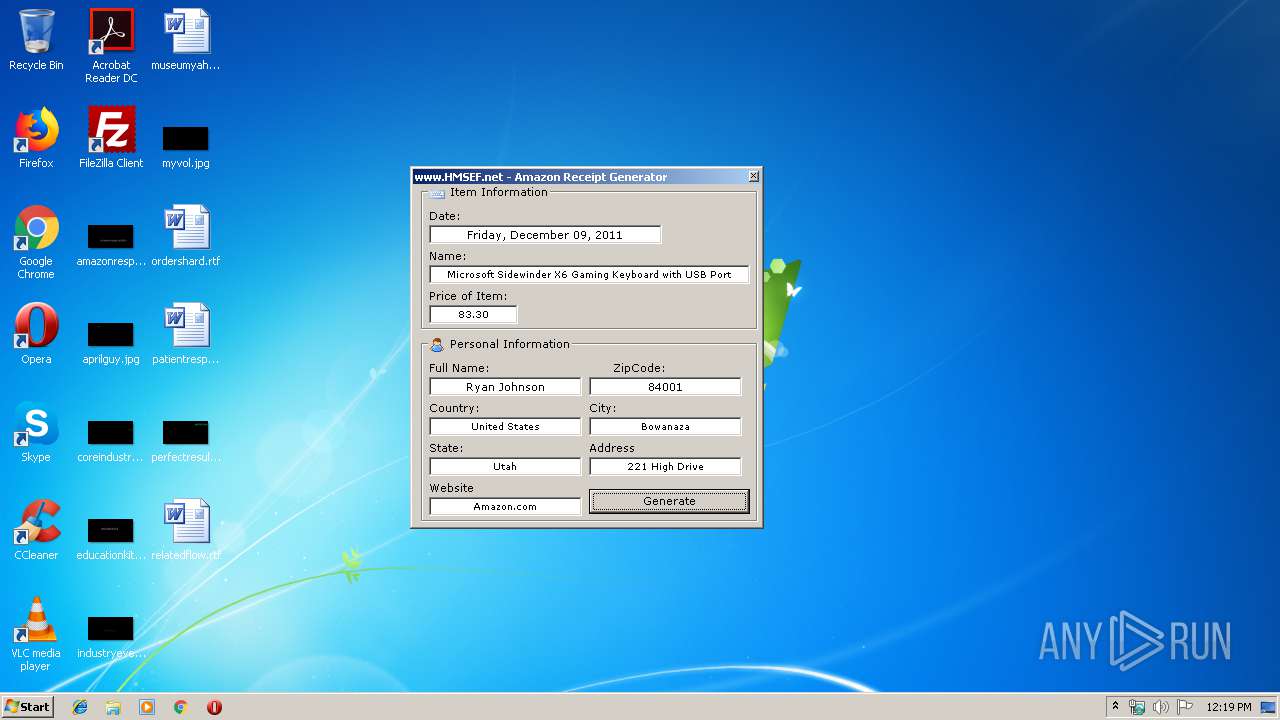This screenshot has height=720, width=1280.
Task: Launch CCleaner desktop shortcut
Action: tap(36, 530)
